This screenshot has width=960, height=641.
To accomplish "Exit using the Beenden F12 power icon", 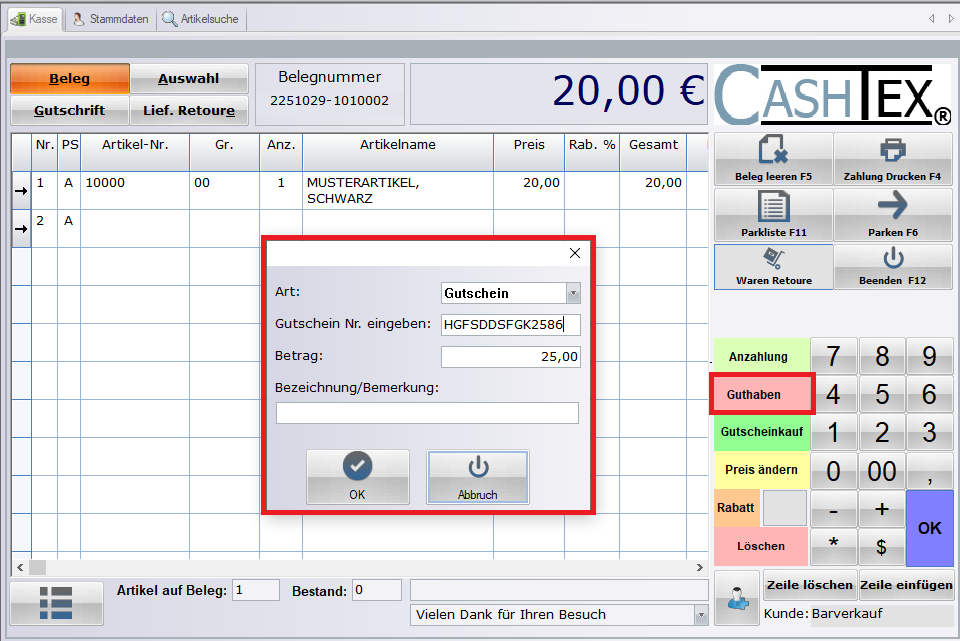I will (892, 267).
